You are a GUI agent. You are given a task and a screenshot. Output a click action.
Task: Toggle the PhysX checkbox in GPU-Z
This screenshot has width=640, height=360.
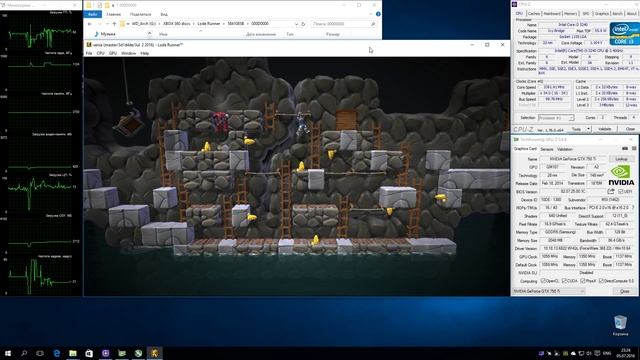[x=582, y=281]
